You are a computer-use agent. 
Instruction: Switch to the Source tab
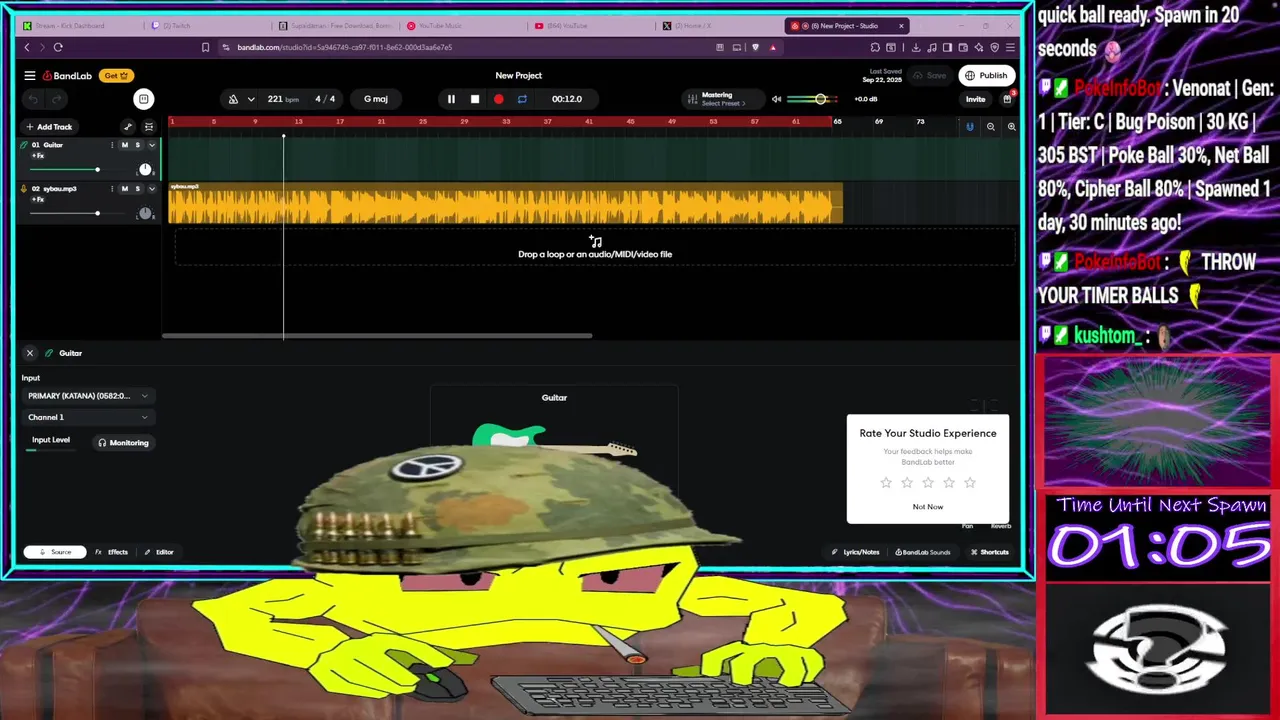pyautogui.click(x=55, y=552)
